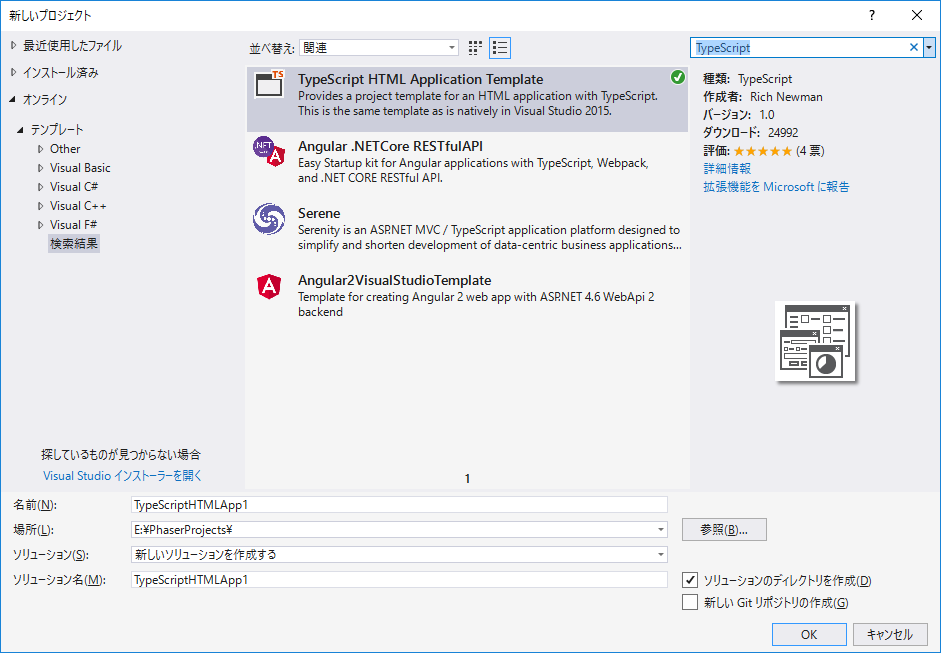Open 詳細情報 link
The width and height of the screenshot is (941, 653).
point(727,169)
